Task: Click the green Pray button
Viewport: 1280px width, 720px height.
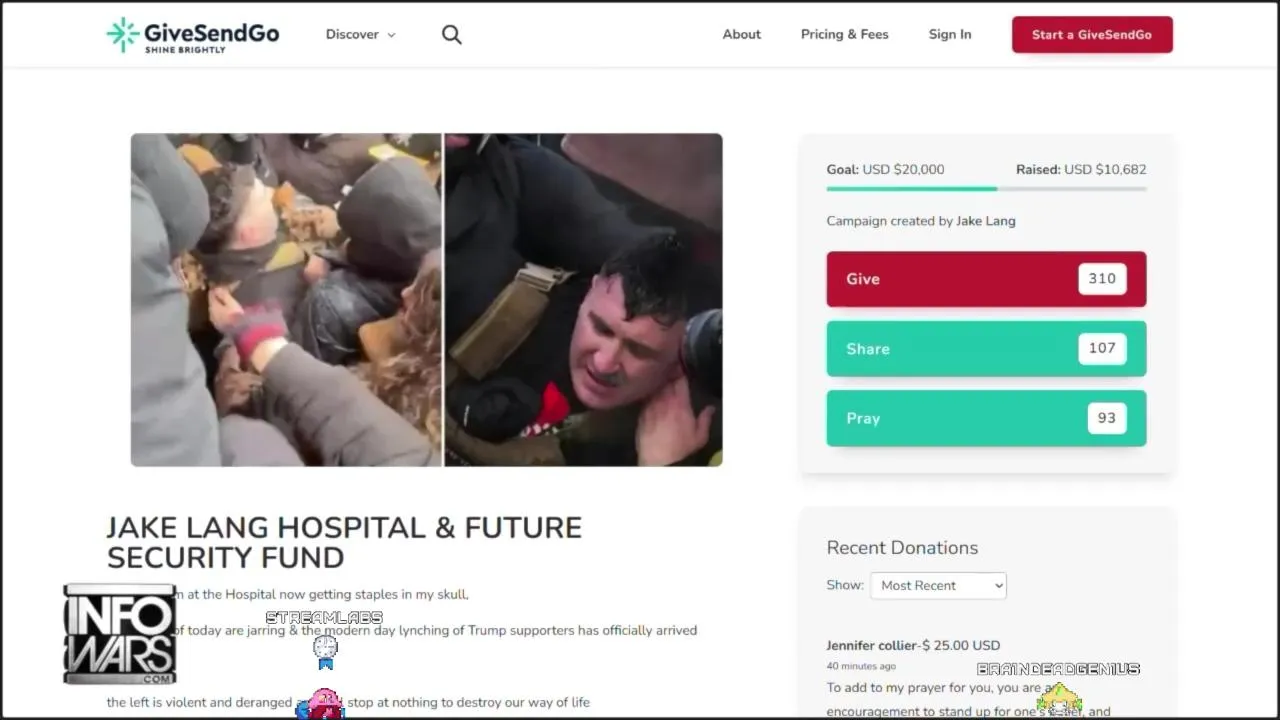Action: (x=986, y=418)
